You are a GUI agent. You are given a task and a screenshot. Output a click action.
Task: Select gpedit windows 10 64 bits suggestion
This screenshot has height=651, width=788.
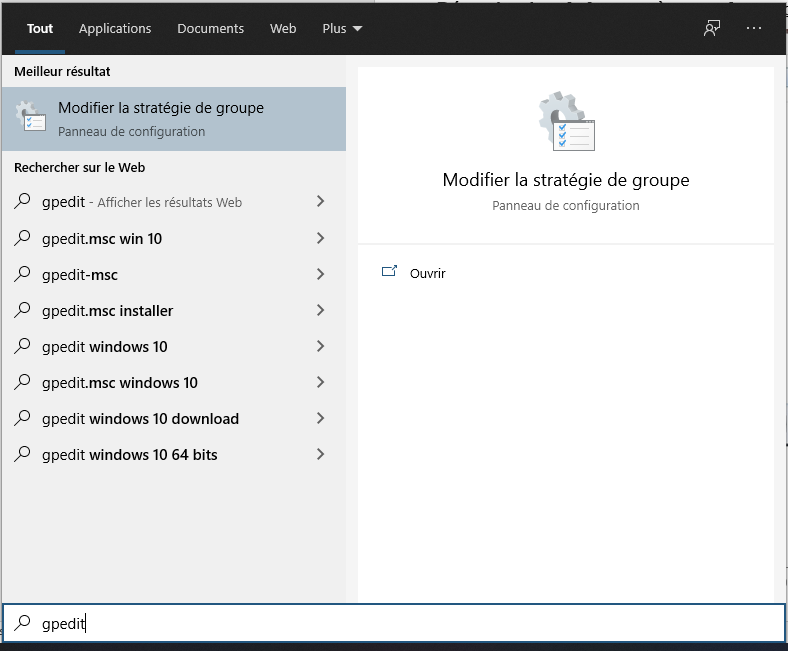174,455
